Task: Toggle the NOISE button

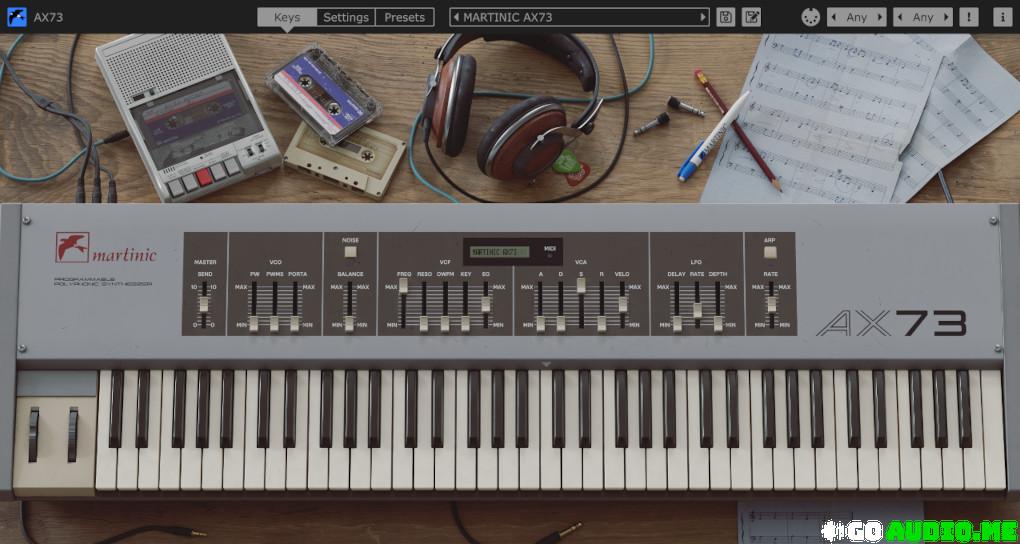Action: [x=351, y=252]
